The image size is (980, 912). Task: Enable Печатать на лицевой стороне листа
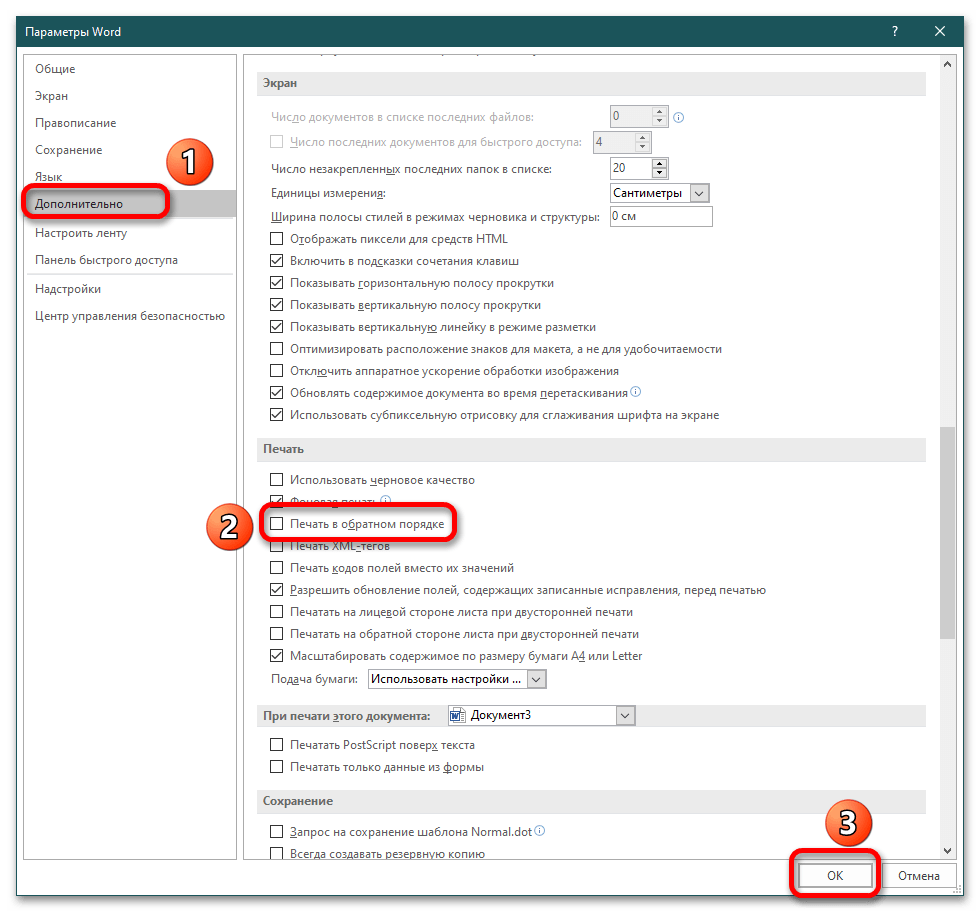276,611
